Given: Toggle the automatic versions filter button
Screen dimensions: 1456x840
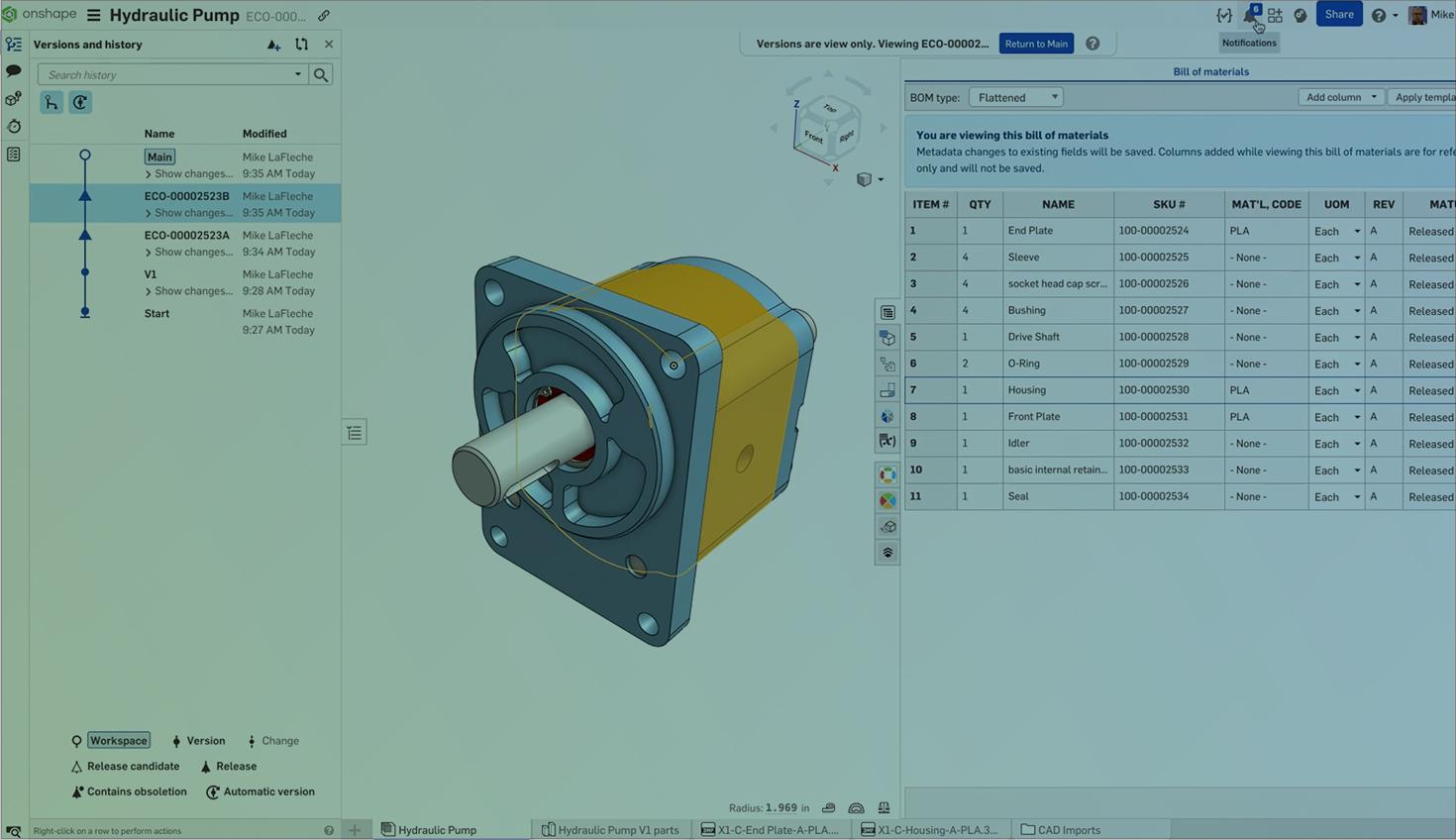Looking at the screenshot, I should [x=80, y=103].
